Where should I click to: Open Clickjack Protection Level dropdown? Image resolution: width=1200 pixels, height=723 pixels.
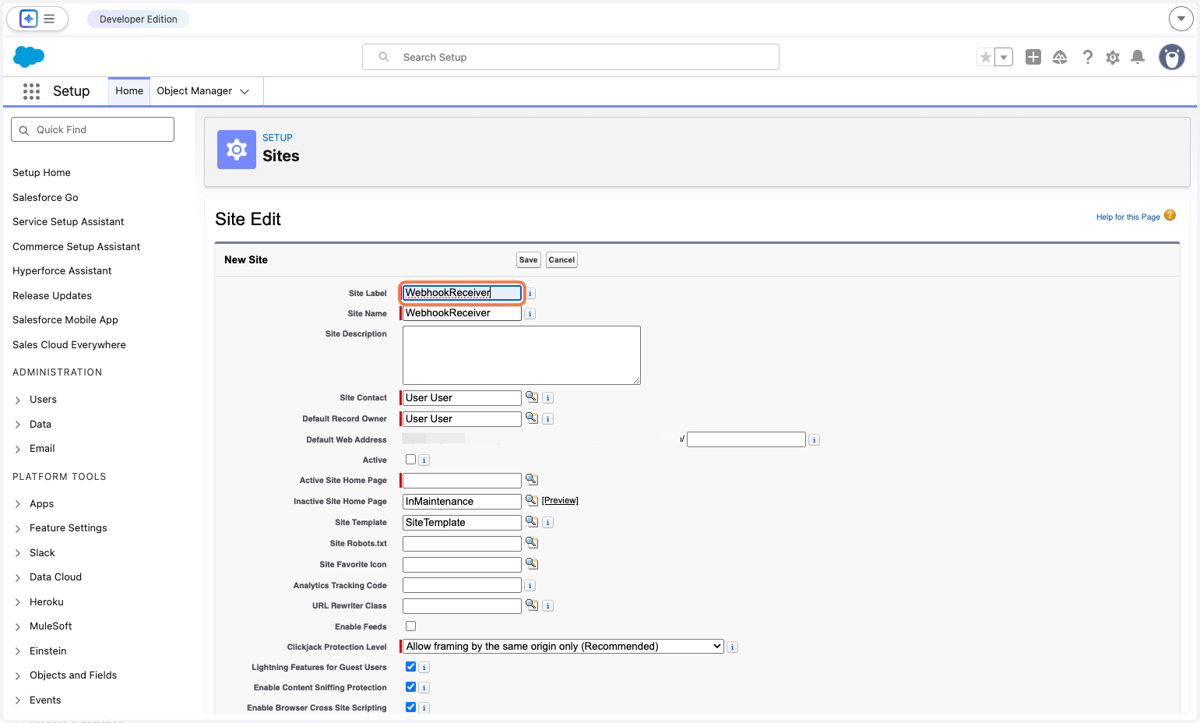pos(563,646)
